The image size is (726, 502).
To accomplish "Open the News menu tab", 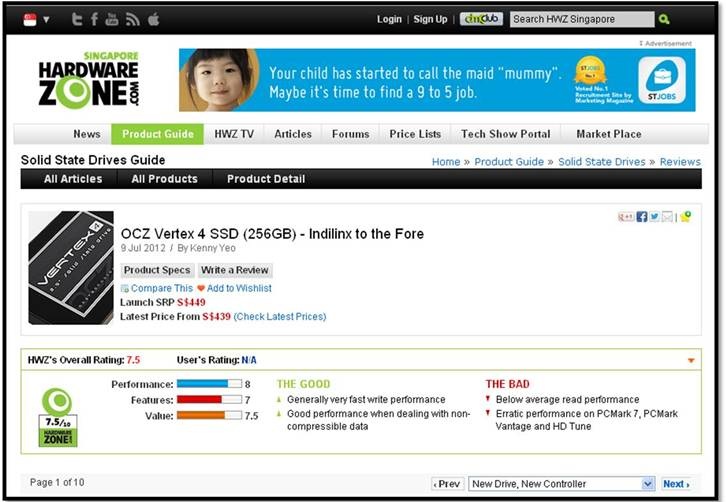I will coord(87,134).
